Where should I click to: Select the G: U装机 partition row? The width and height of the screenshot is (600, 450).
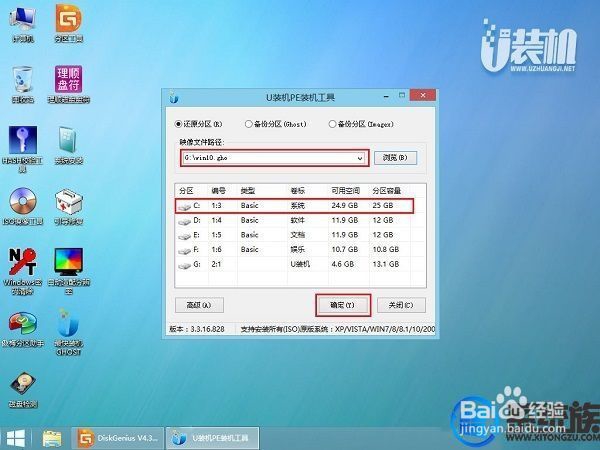coord(300,264)
